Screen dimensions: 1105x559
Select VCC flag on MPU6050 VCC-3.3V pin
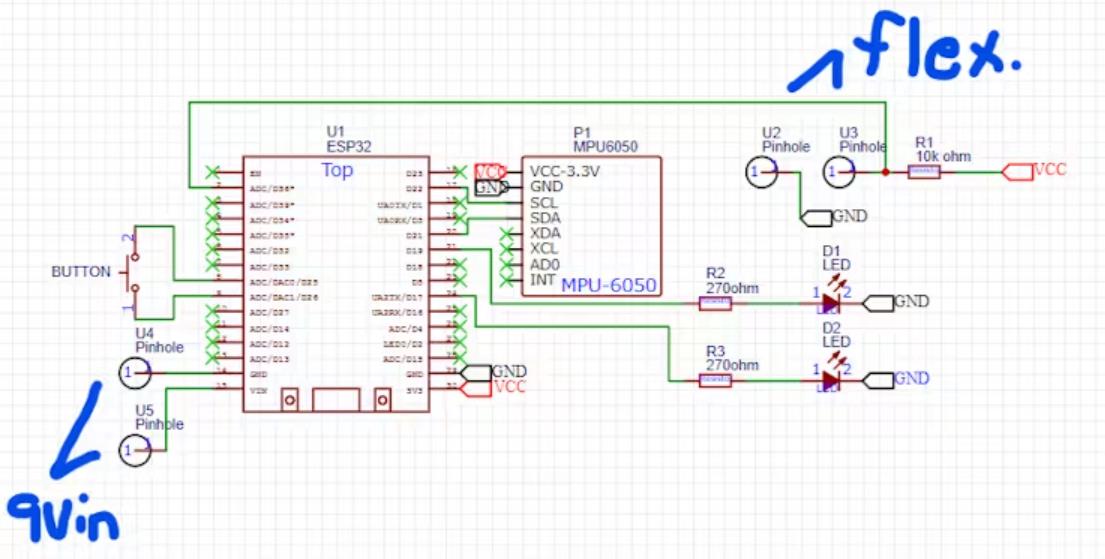pyautogui.click(x=490, y=172)
